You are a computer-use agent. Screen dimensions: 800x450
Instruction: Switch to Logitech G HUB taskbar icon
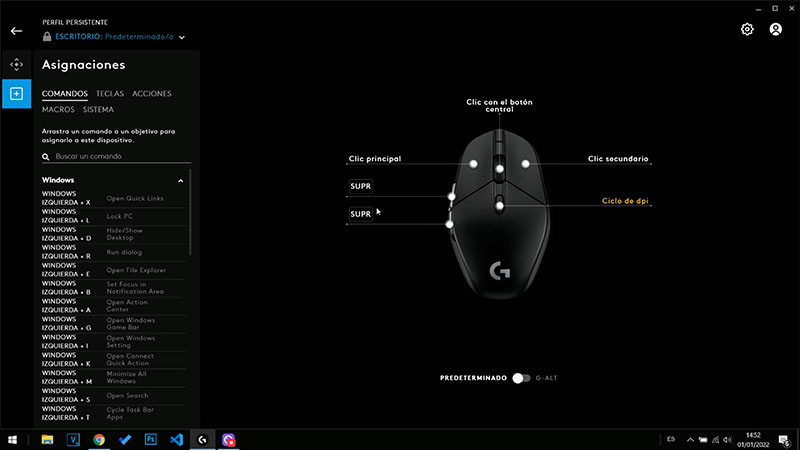click(203, 440)
